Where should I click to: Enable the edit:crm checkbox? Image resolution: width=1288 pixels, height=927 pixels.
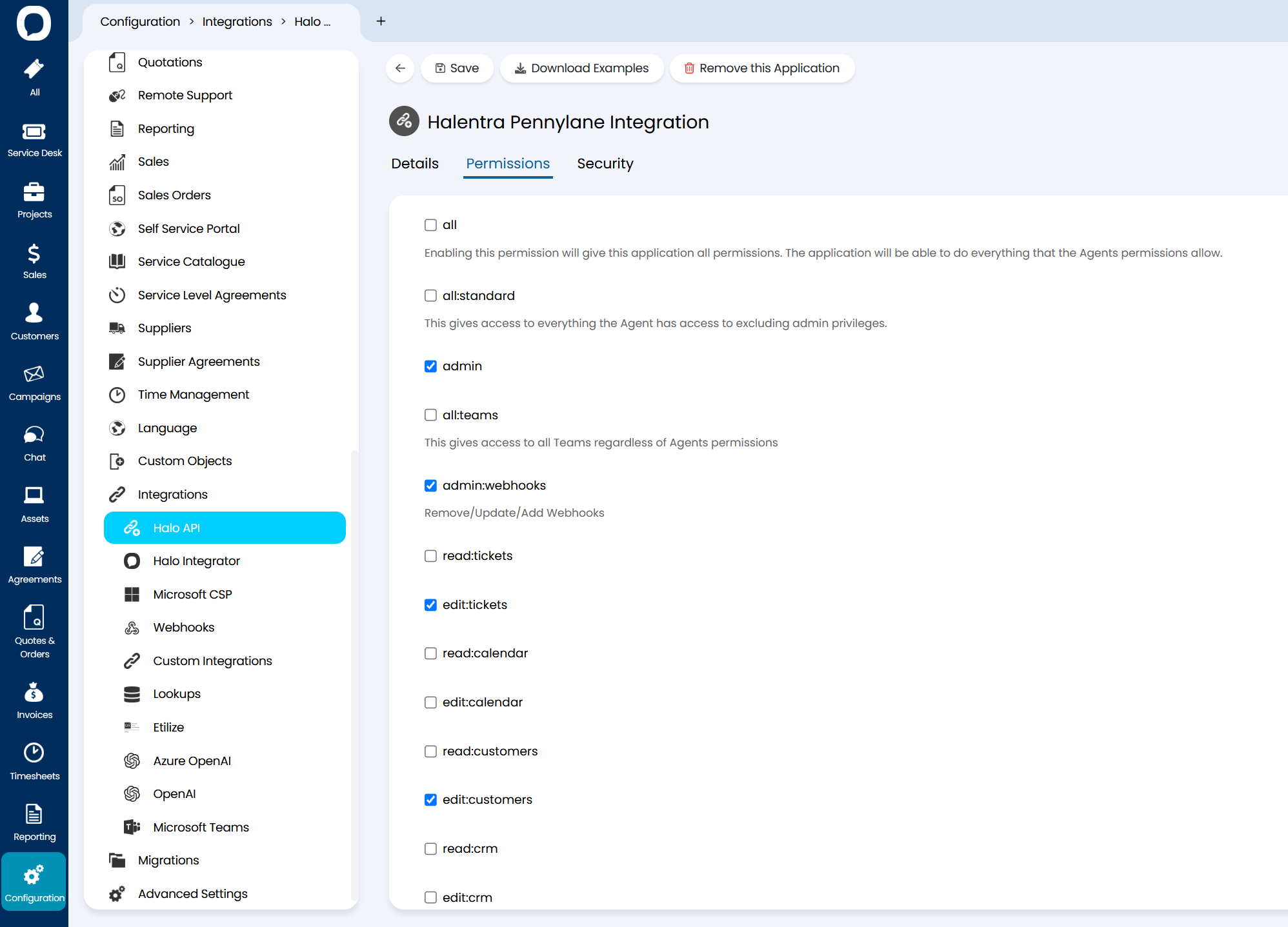[430, 897]
